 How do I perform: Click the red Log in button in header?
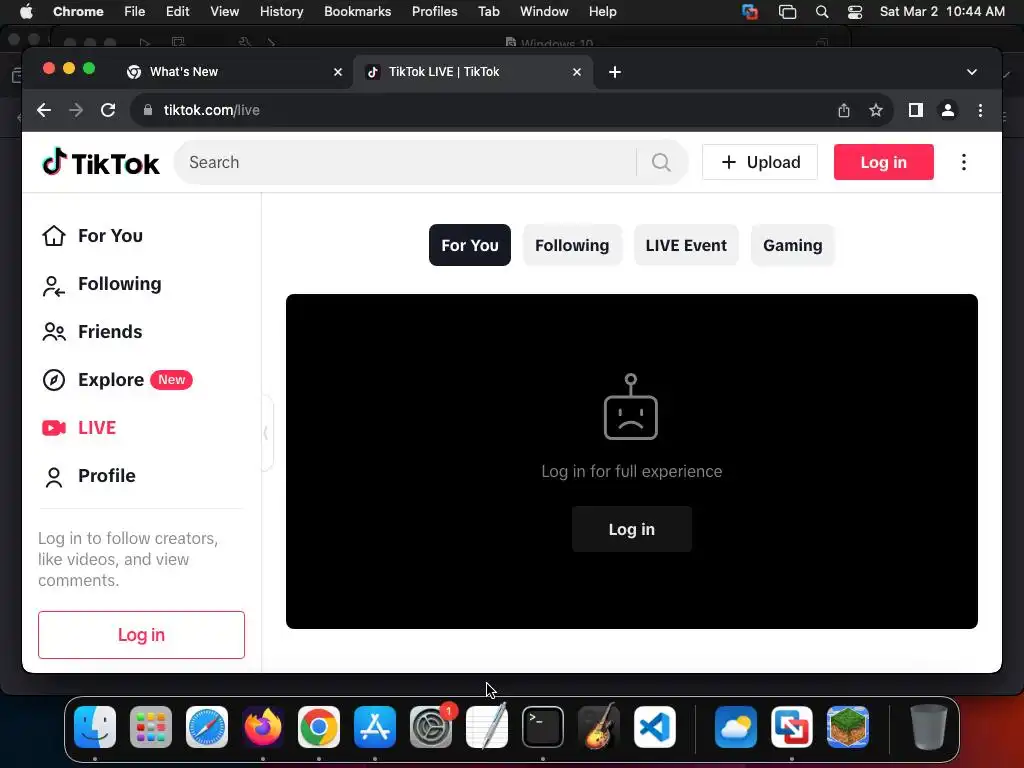coord(883,162)
